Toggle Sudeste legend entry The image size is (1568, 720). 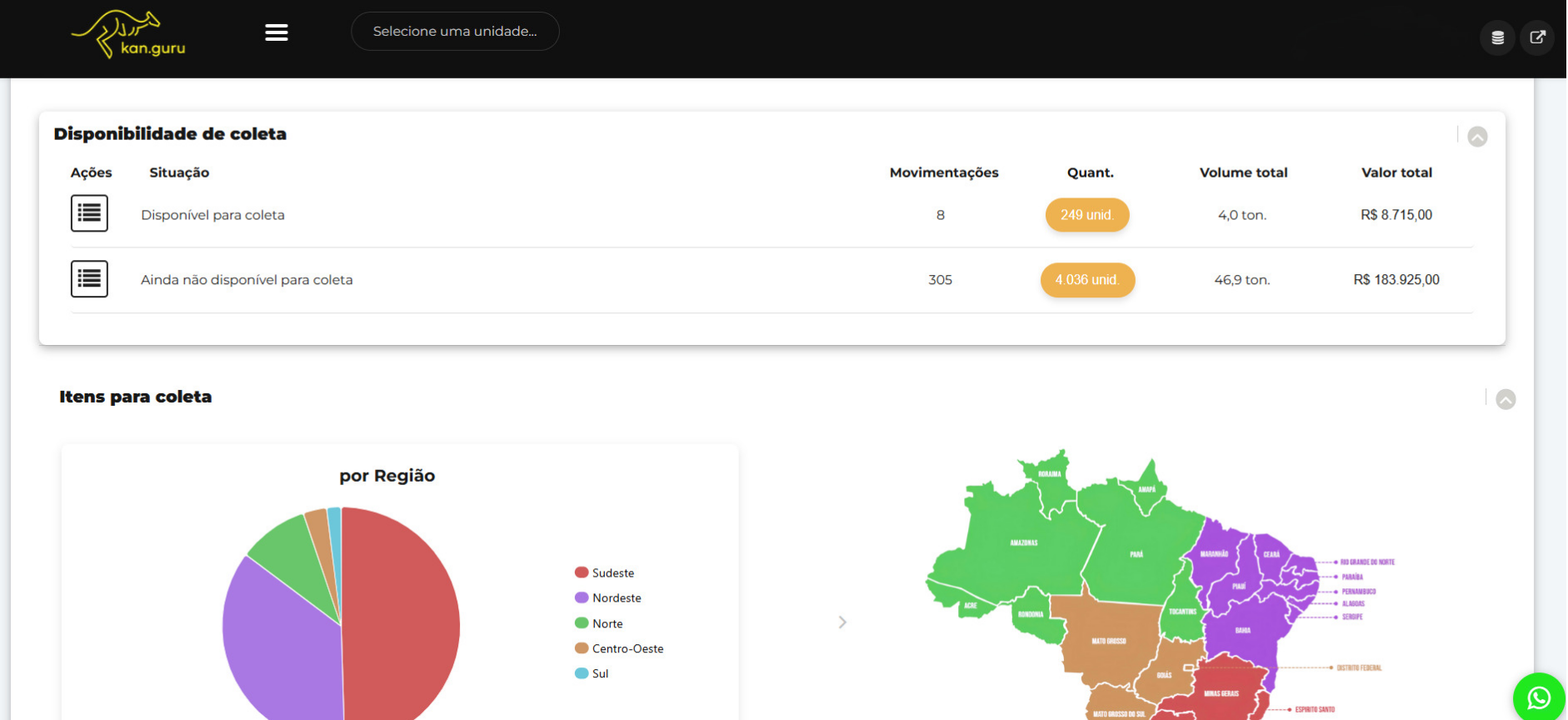(605, 572)
